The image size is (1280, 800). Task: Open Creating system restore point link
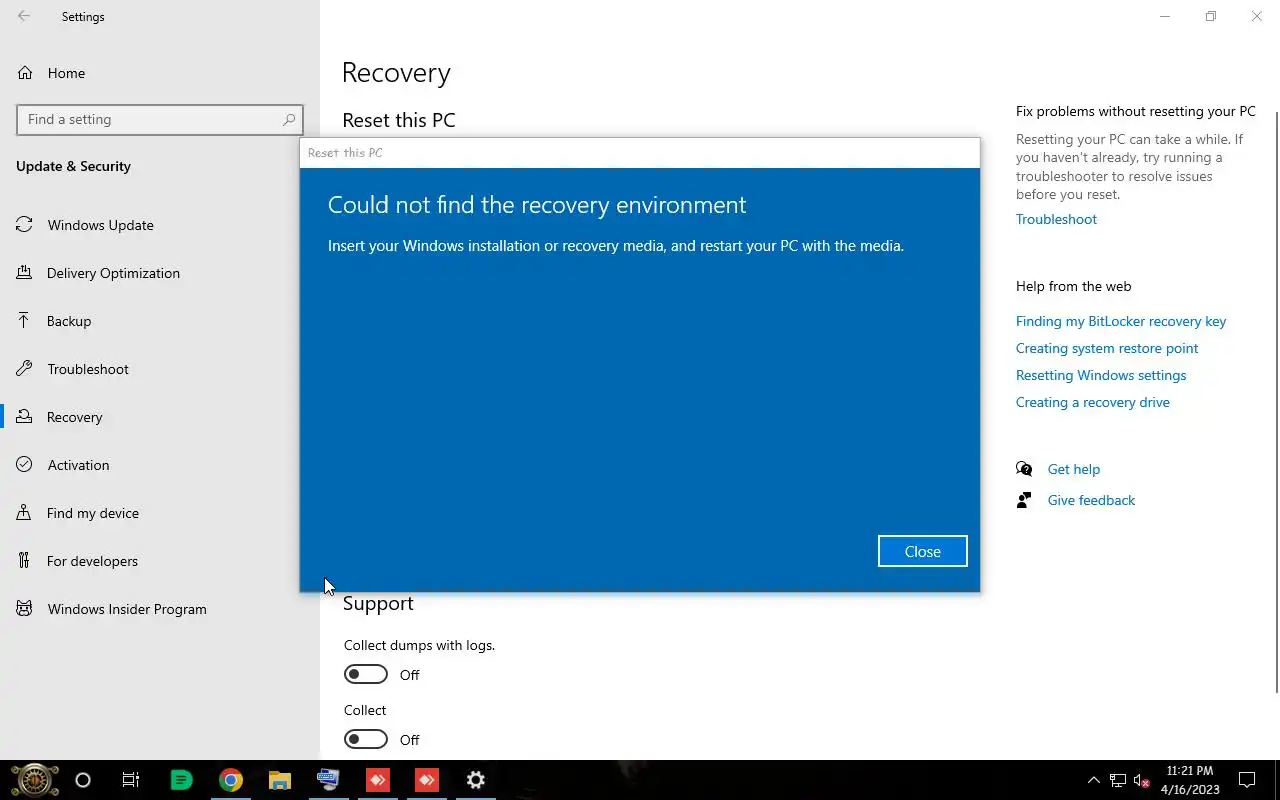click(x=1107, y=348)
